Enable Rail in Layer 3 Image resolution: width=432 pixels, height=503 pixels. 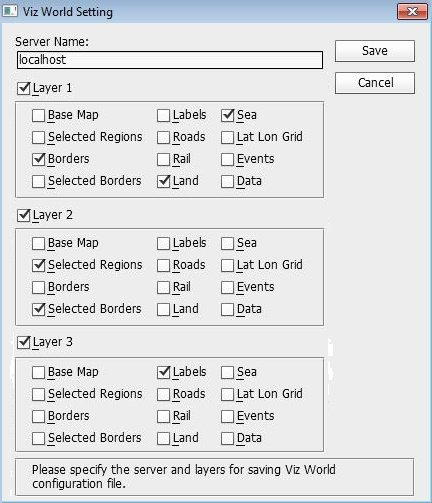click(163, 417)
